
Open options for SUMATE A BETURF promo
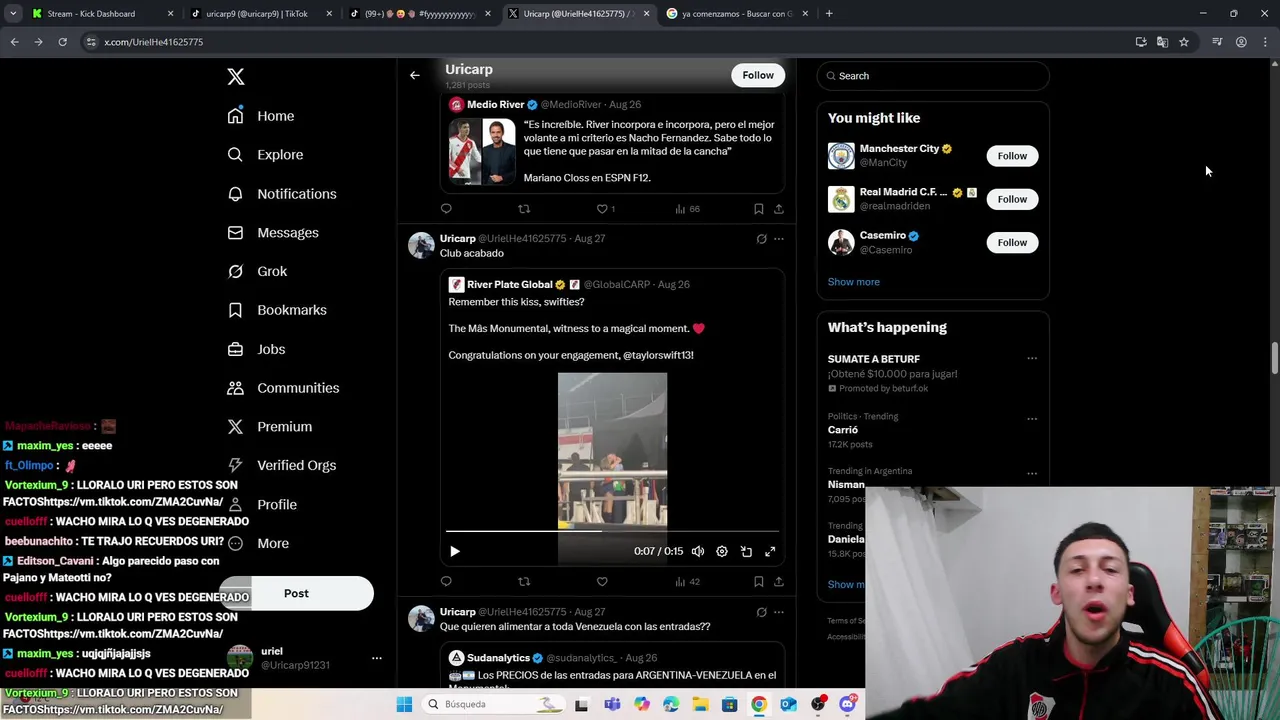click(x=1032, y=358)
